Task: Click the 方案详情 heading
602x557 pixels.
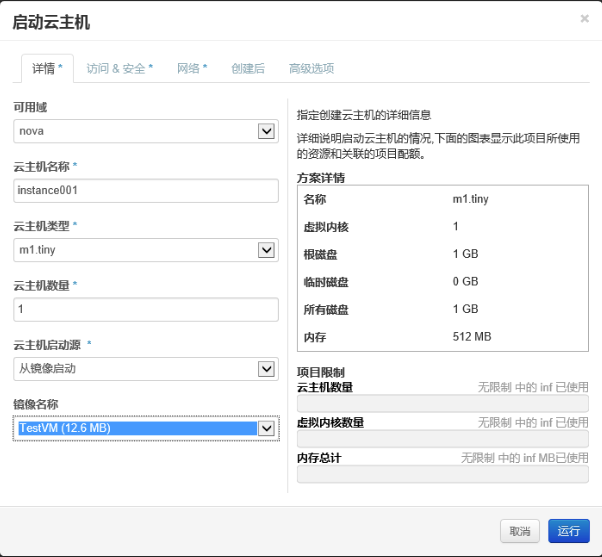Action: (321, 178)
